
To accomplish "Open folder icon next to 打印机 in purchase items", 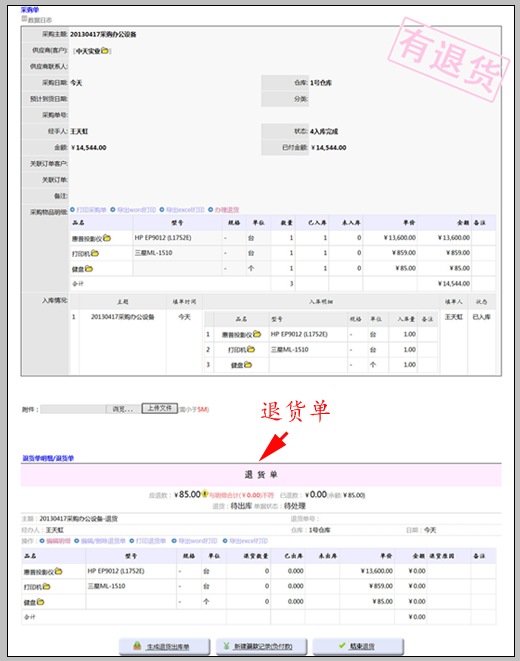I will coord(95,253).
